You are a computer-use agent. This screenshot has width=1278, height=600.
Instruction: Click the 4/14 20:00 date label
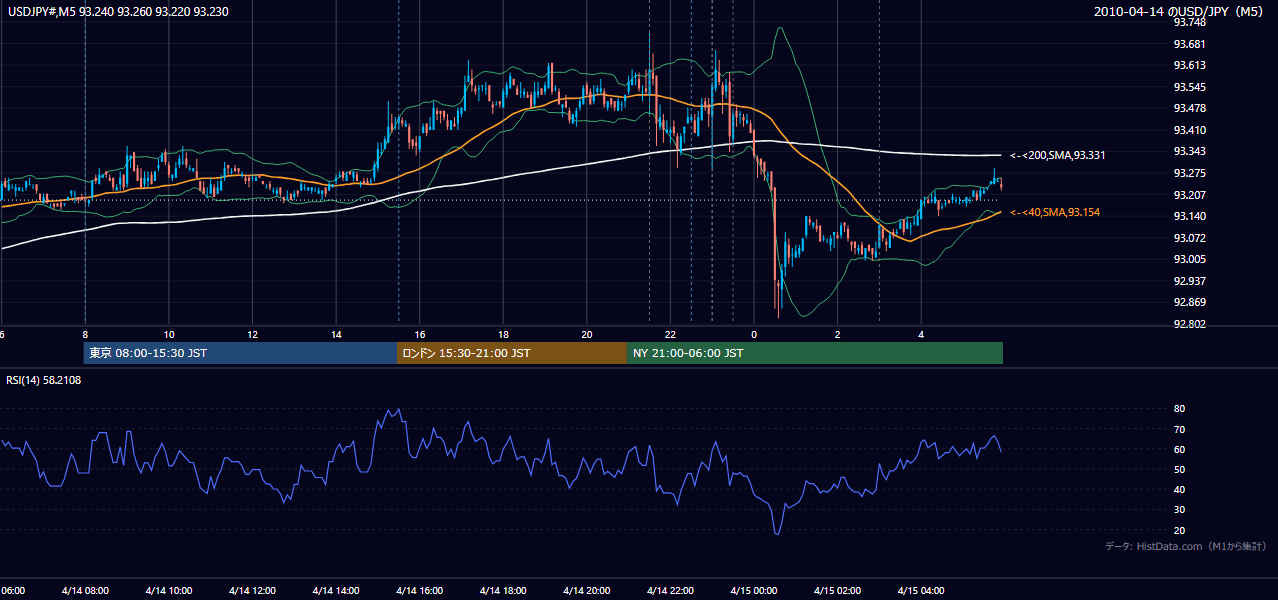[586, 590]
